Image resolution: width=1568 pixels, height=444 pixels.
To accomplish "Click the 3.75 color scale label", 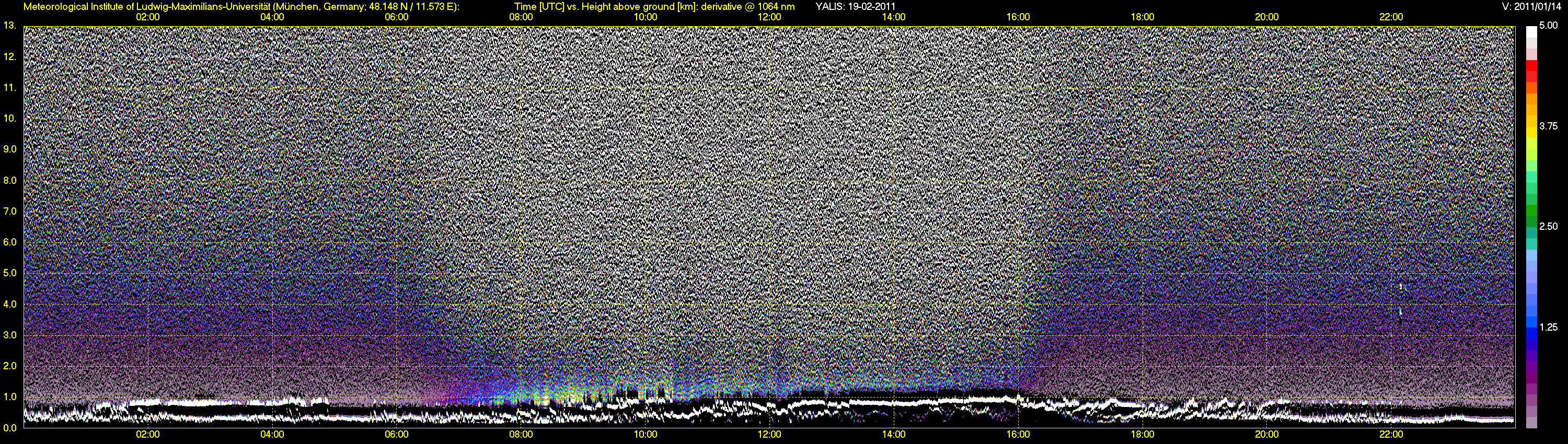I will [1548, 126].
